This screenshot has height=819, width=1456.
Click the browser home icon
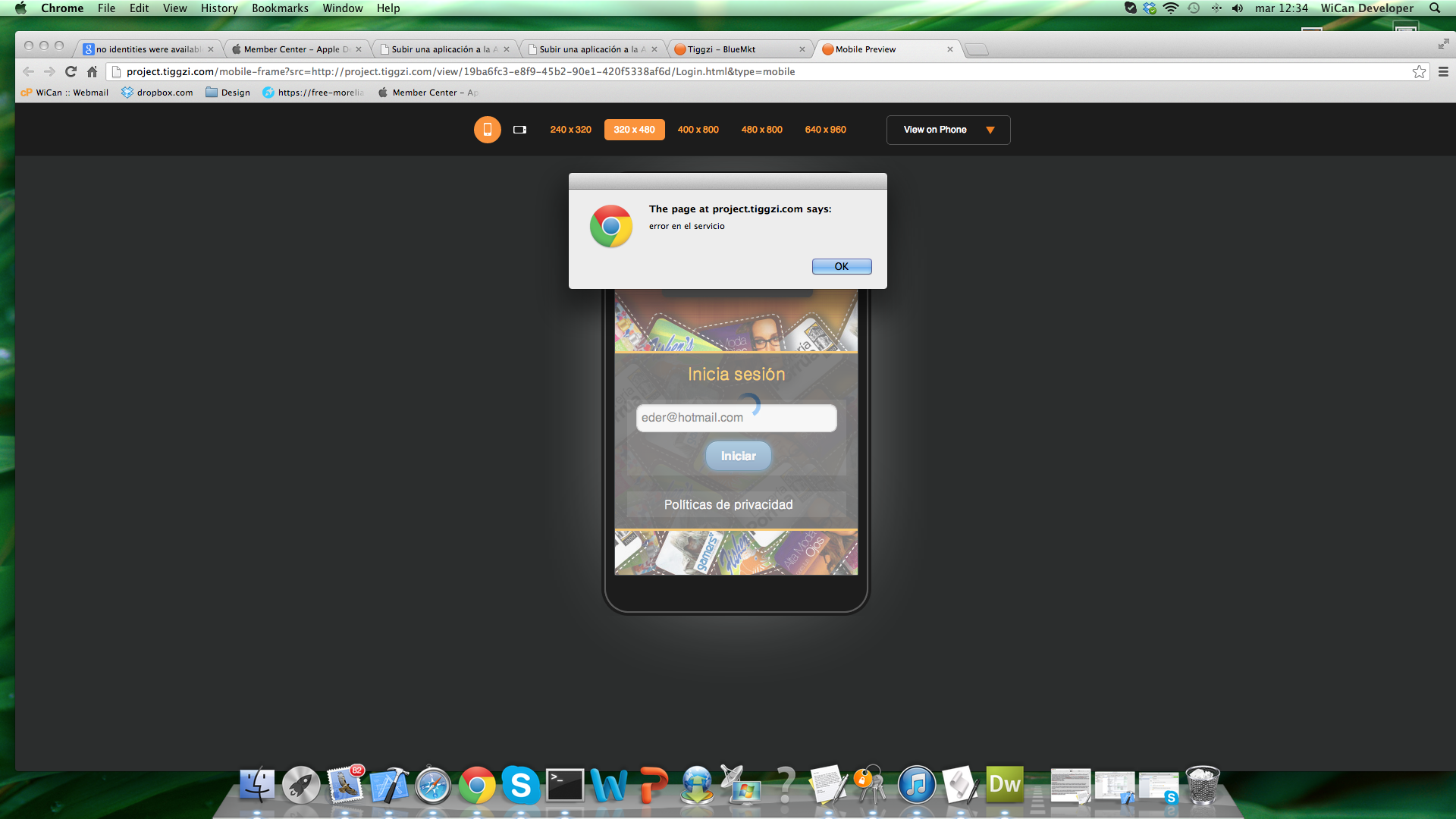(x=92, y=71)
